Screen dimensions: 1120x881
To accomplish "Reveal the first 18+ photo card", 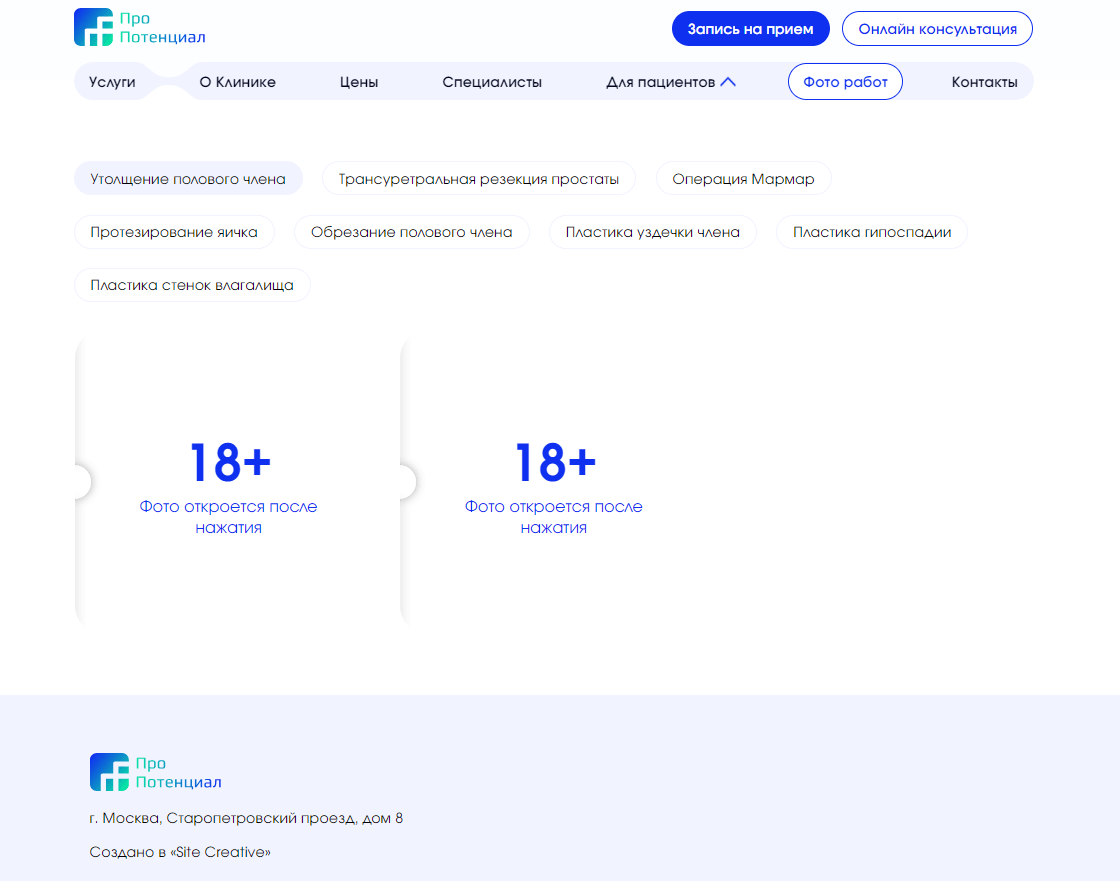I will tap(229, 482).
